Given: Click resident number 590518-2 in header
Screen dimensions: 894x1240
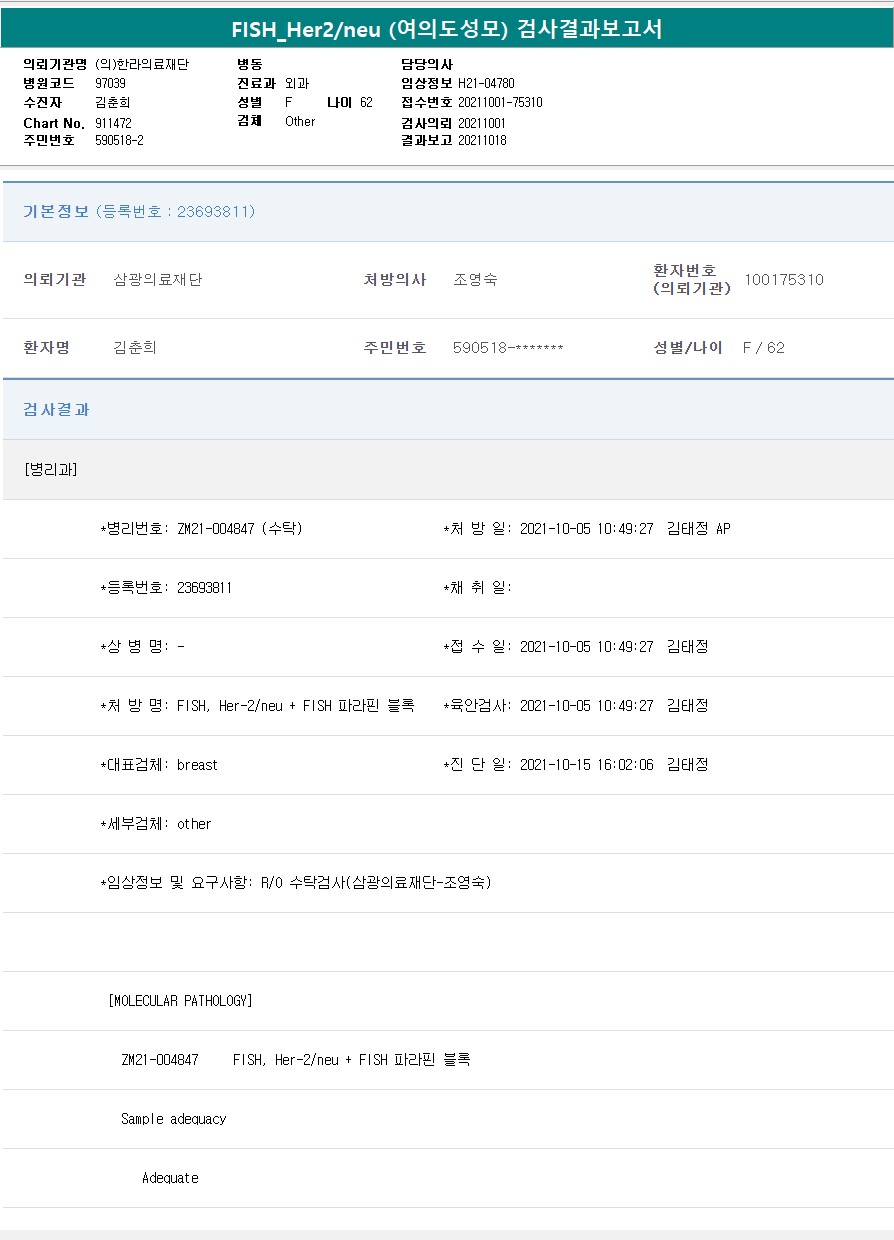Looking at the screenshot, I should tap(119, 141).
